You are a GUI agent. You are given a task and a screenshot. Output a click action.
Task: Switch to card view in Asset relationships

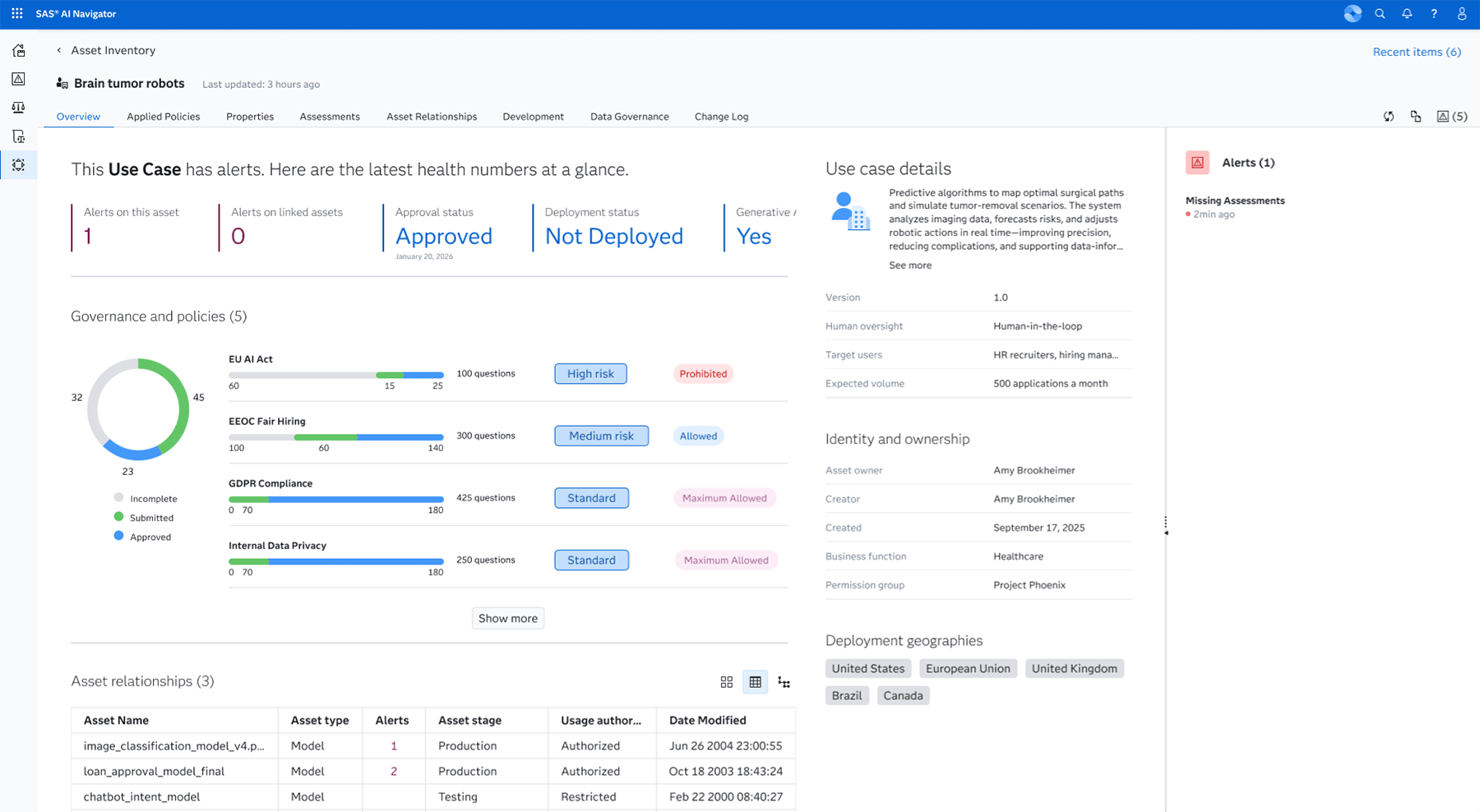tap(726, 682)
